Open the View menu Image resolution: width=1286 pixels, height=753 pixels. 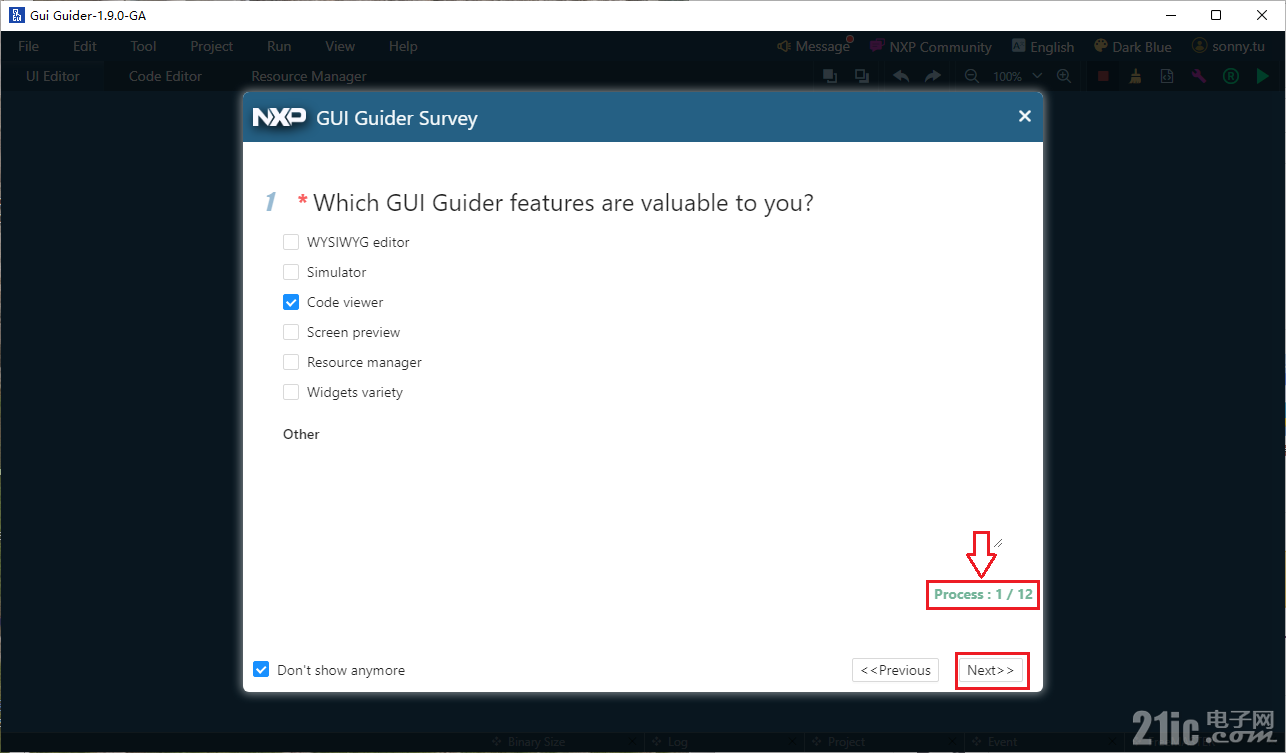[x=340, y=47]
